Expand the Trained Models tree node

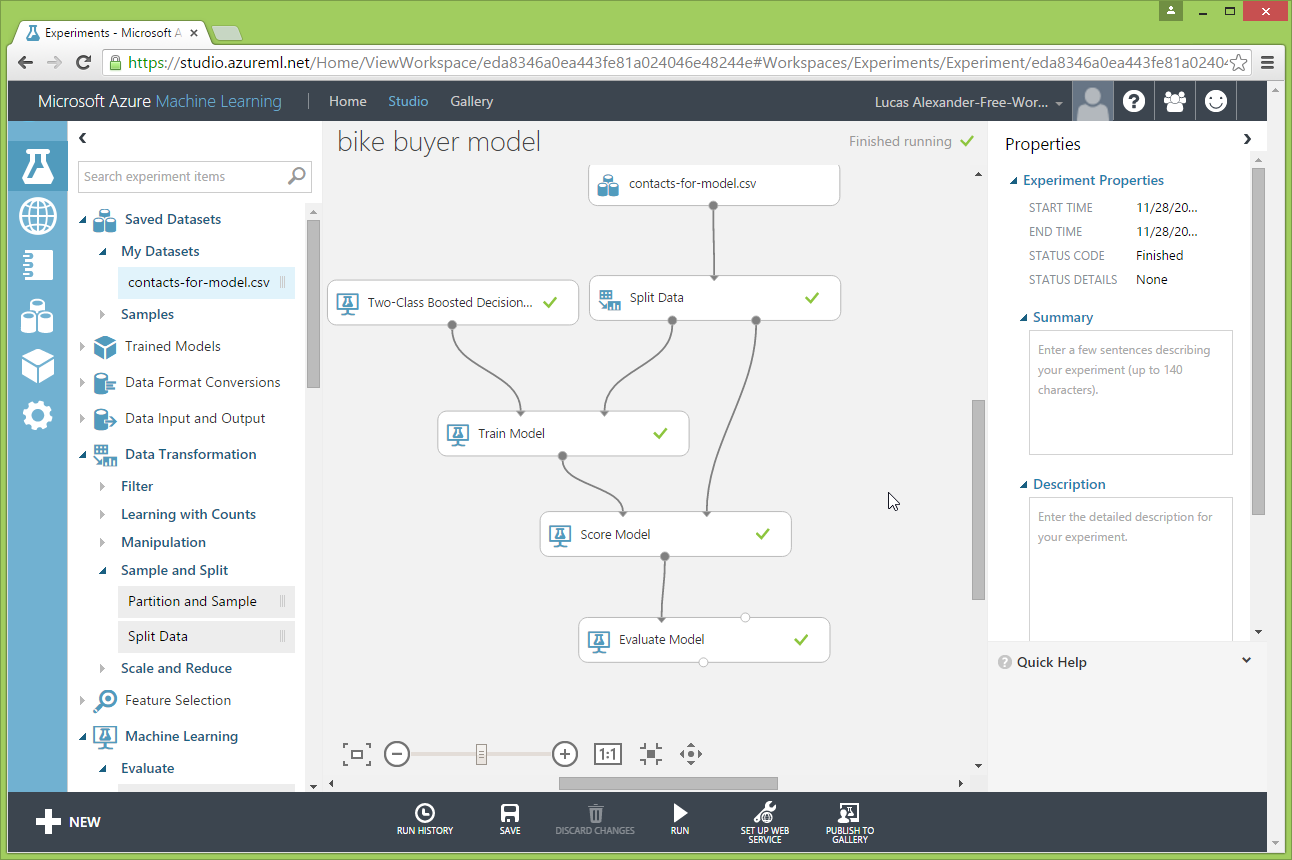pyautogui.click(x=83, y=347)
